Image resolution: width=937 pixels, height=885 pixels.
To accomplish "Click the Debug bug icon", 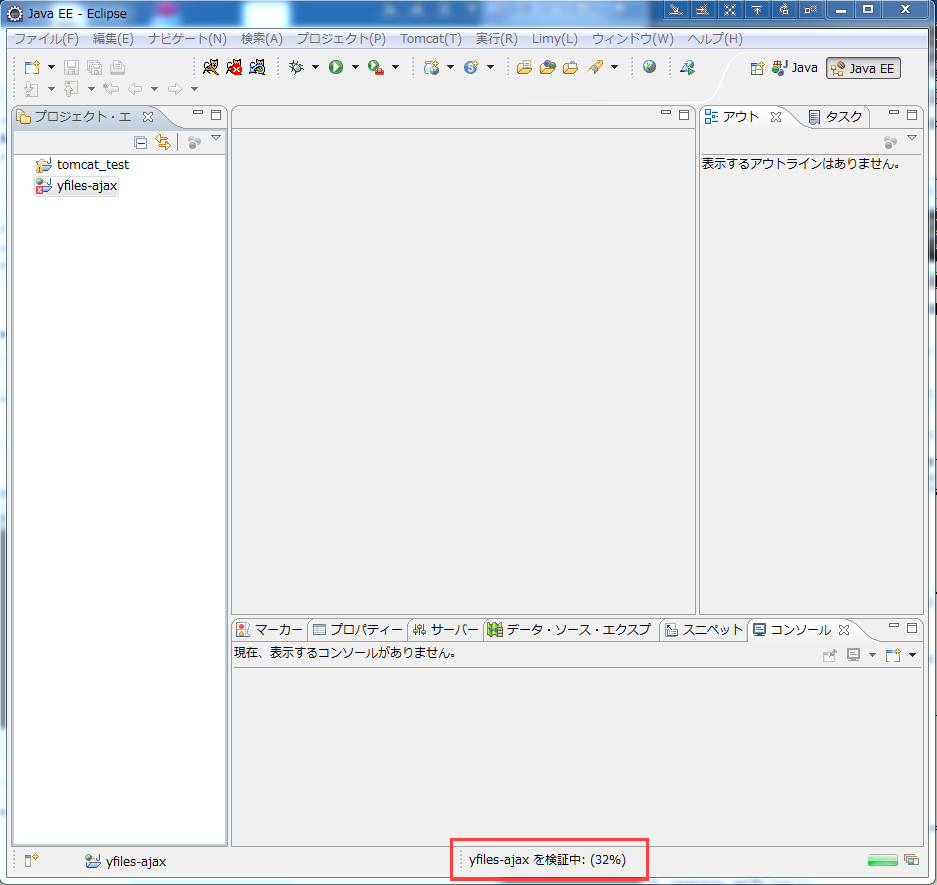I will [296, 67].
